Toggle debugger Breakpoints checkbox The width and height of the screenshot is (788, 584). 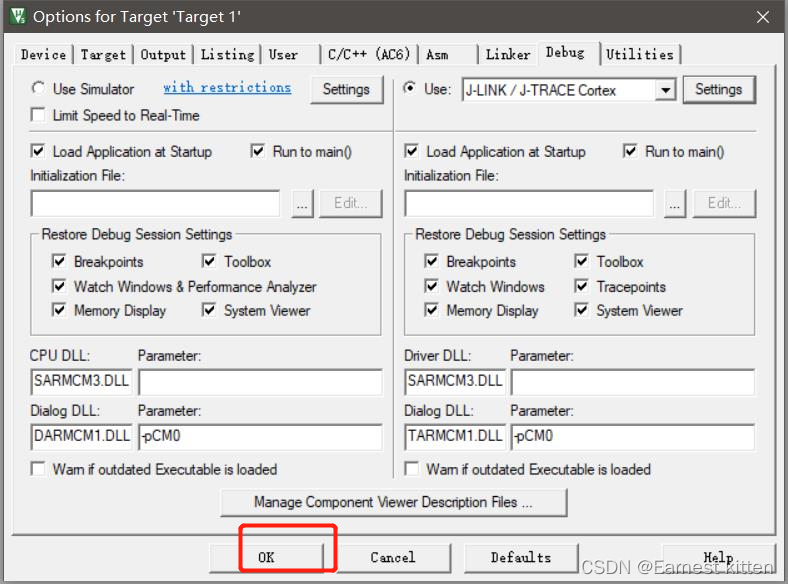(432, 261)
